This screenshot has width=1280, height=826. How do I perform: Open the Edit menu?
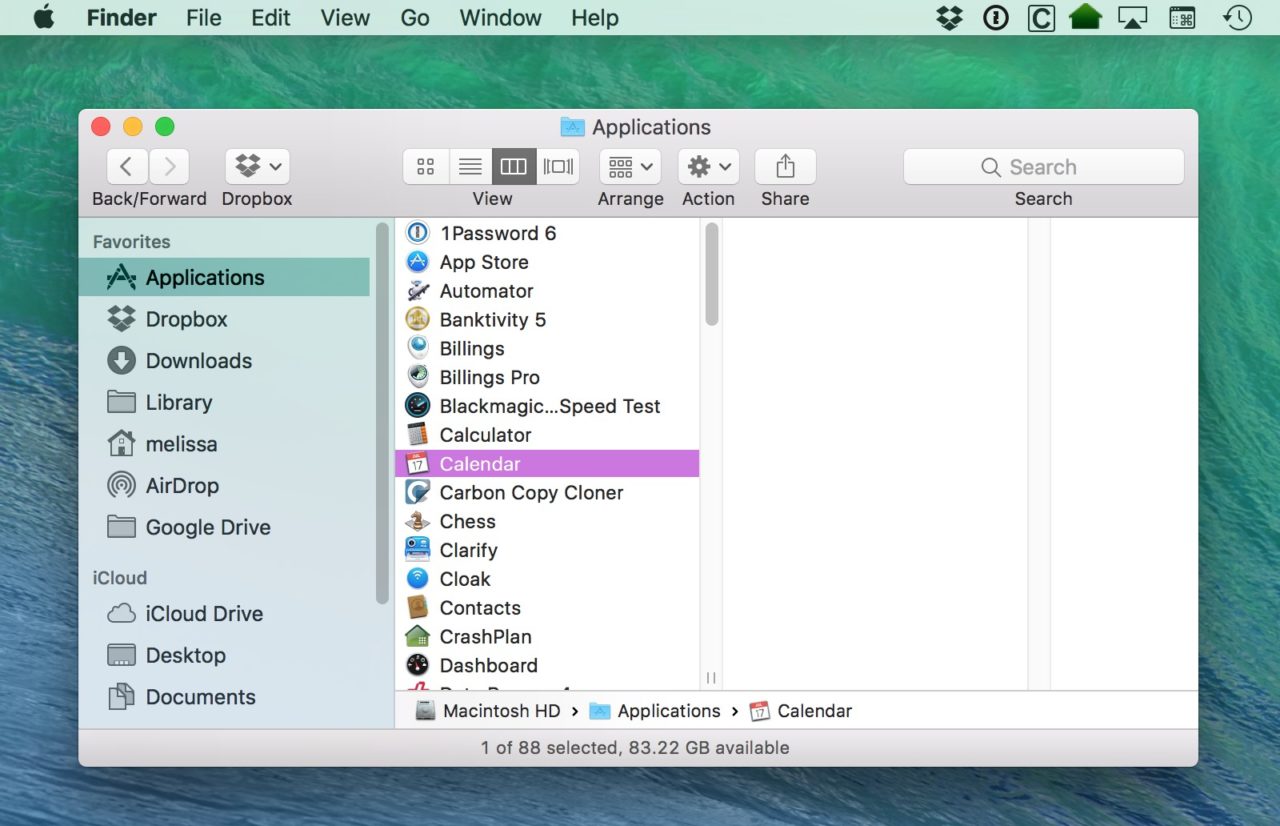[x=271, y=18]
